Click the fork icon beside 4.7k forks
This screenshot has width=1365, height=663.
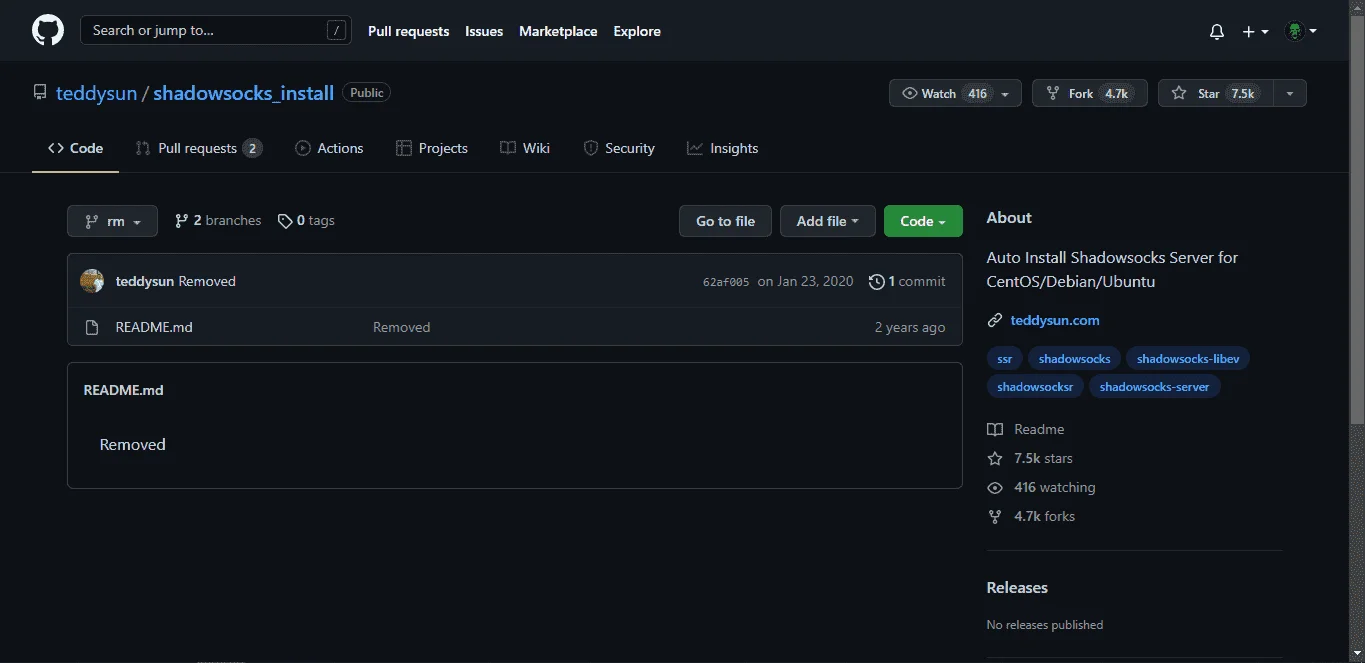click(x=995, y=516)
